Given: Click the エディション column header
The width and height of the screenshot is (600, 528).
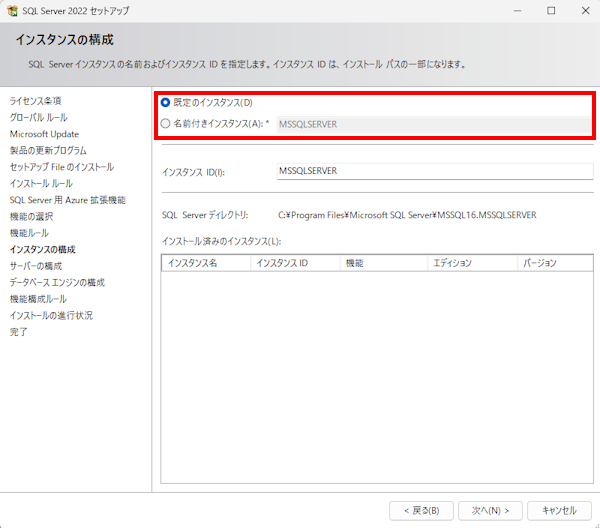Looking at the screenshot, I should click(472, 263).
